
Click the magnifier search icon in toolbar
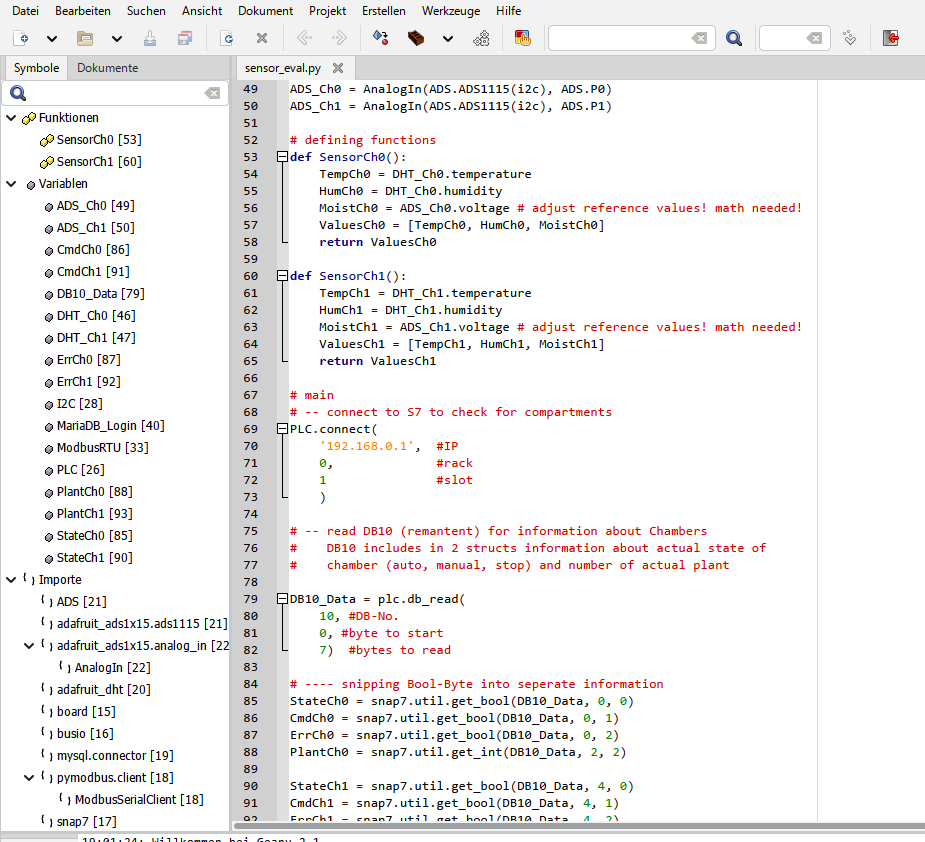pyautogui.click(x=734, y=39)
